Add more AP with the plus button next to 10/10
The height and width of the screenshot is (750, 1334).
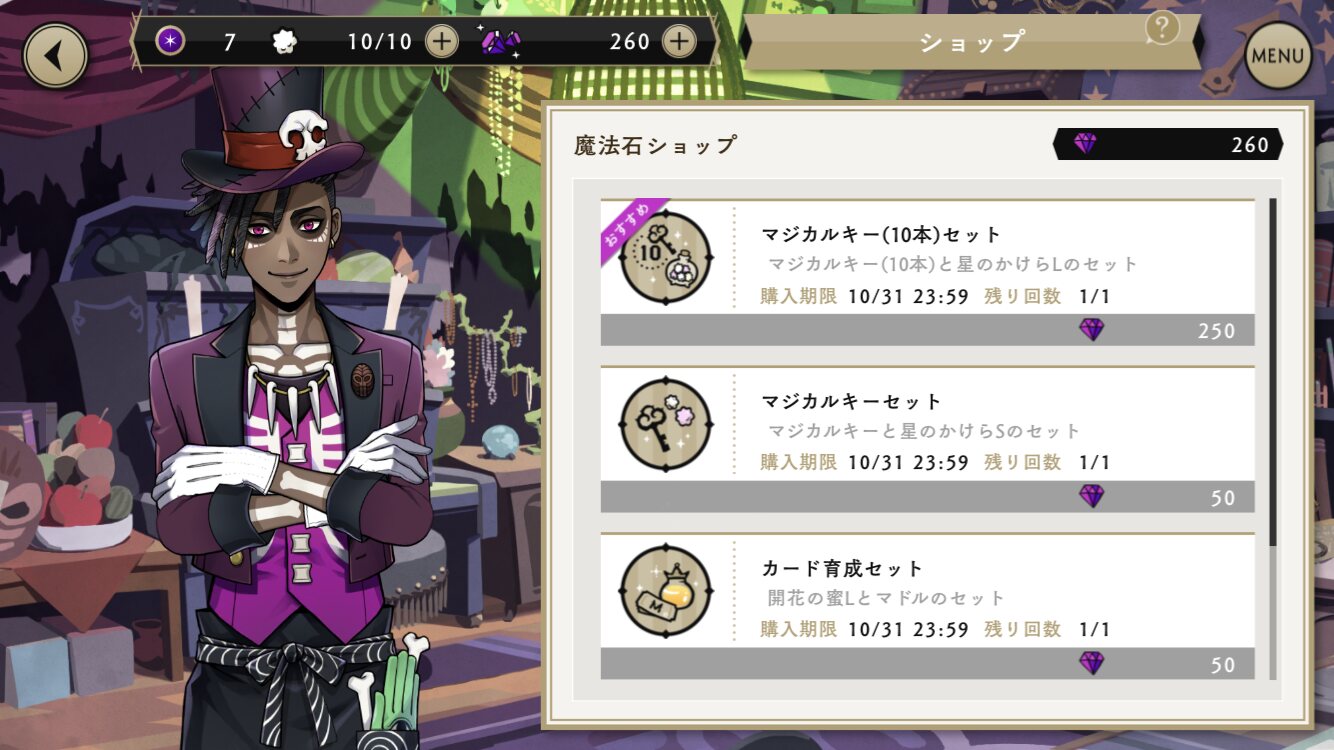pyautogui.click(x=441, y=41)
